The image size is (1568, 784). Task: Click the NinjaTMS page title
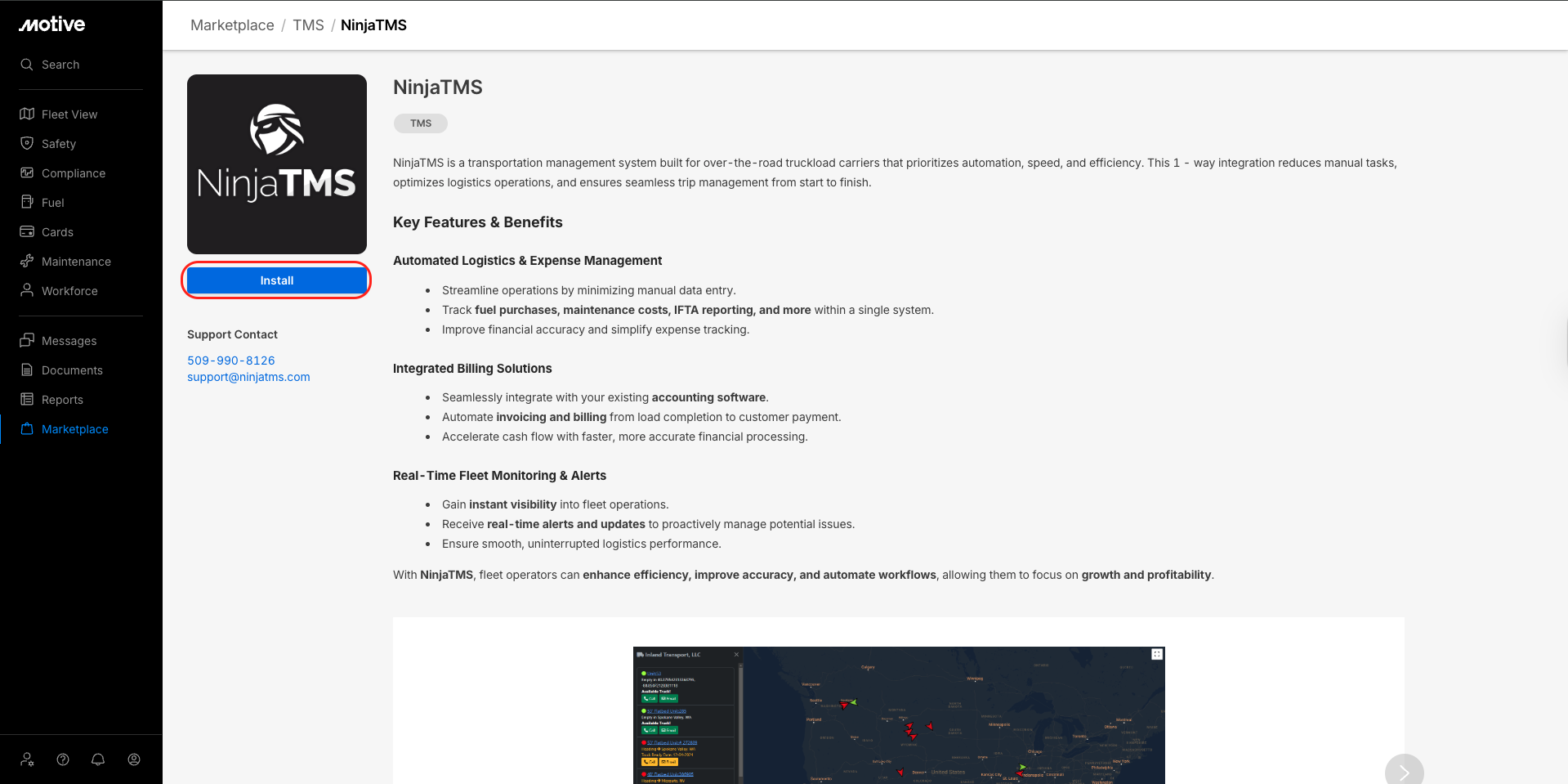pyautogui.click(x=438, y=87)
